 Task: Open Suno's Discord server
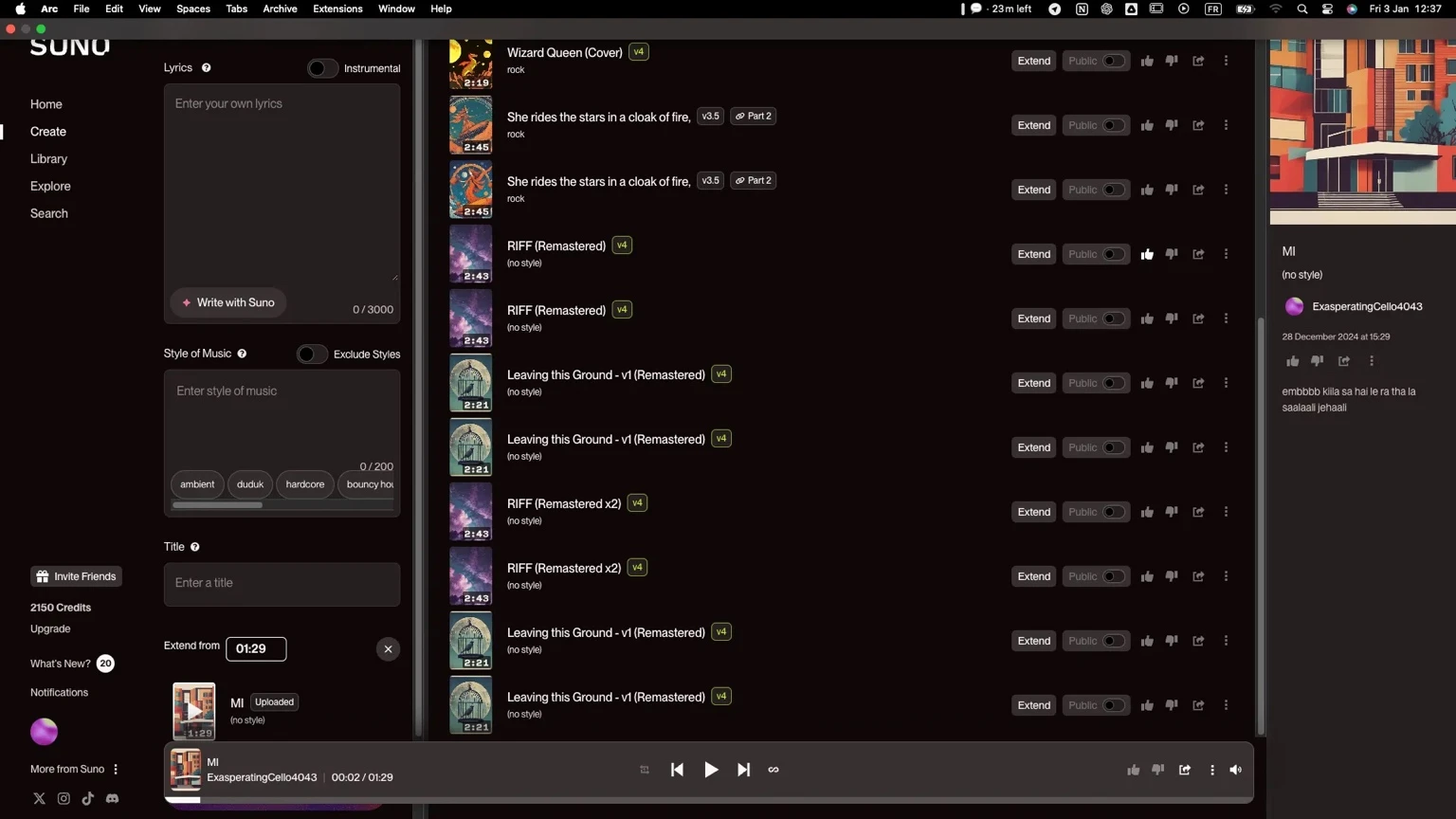(x=112, y=799)
